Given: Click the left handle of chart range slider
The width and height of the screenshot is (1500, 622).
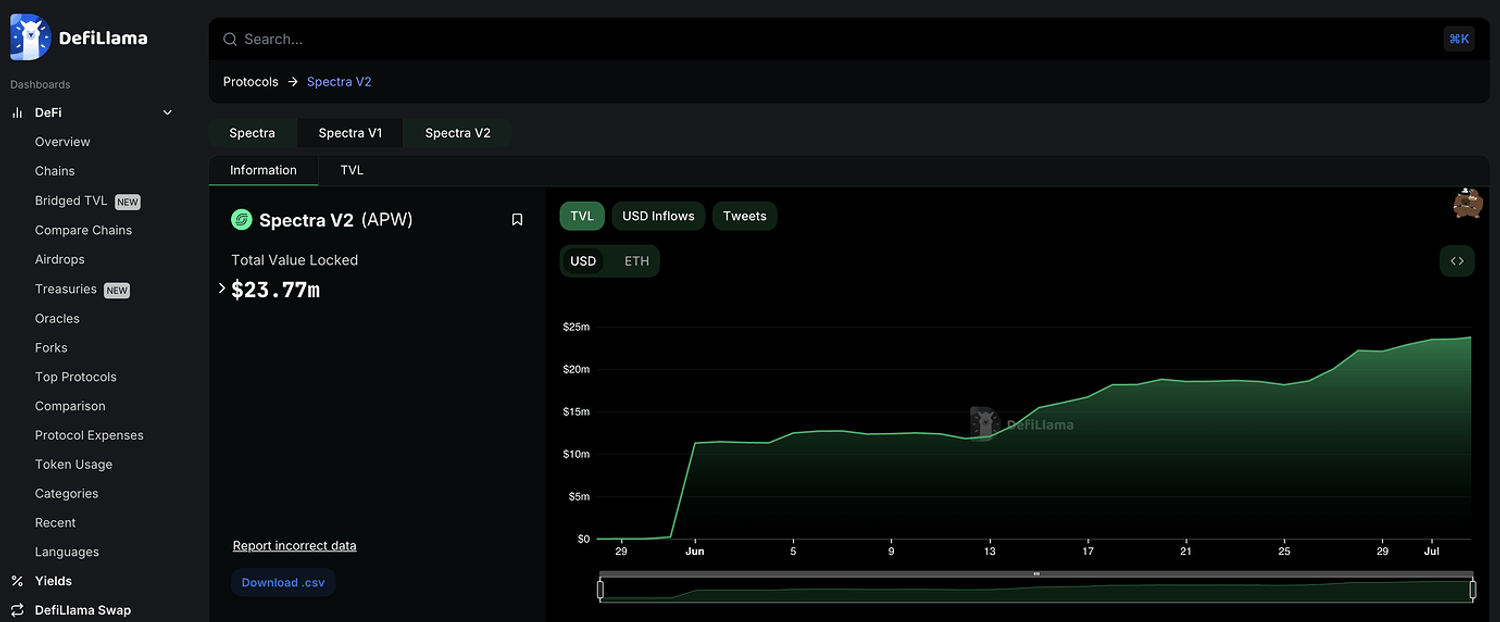Looking at the screenshot, I should (x=600, y=590).
